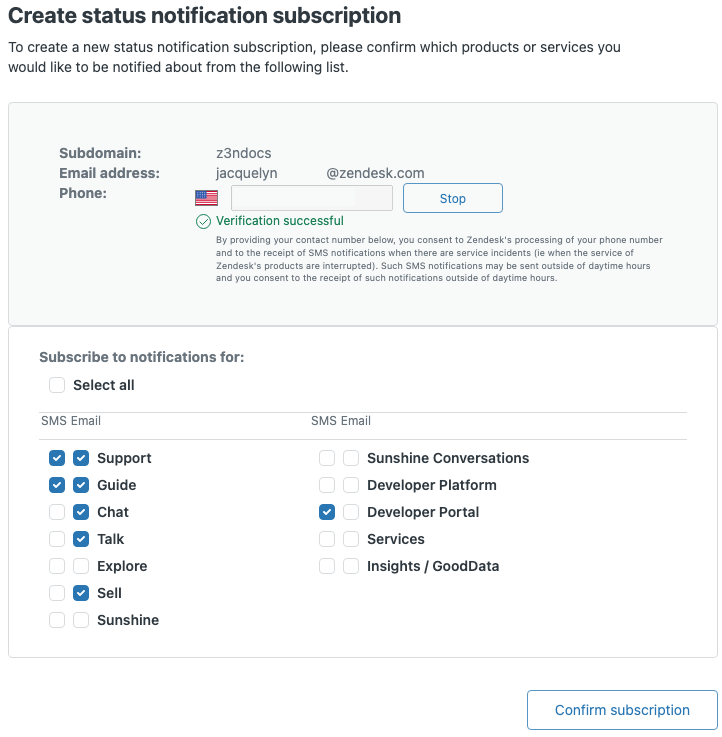The width and height of the screenshot is (722, 737).
Task: Enable Email notifications for Explore
Action: [81, 566]
